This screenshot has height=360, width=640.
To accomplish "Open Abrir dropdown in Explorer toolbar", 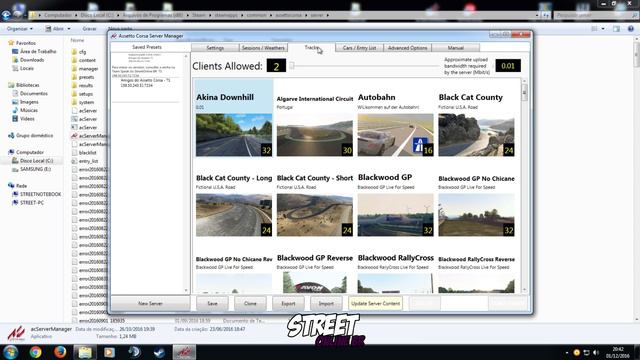I will point(58,29).
